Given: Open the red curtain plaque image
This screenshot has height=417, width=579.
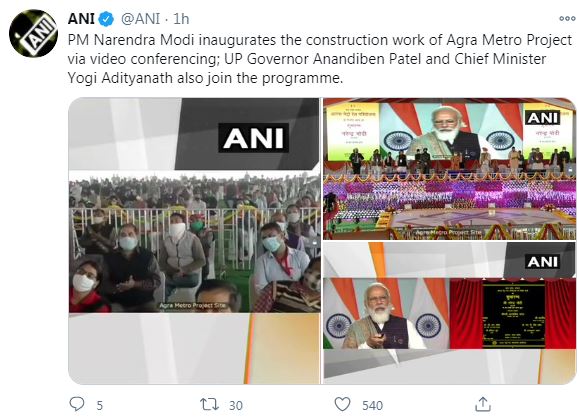Looking at the screenshot, I should coord(449,313).
